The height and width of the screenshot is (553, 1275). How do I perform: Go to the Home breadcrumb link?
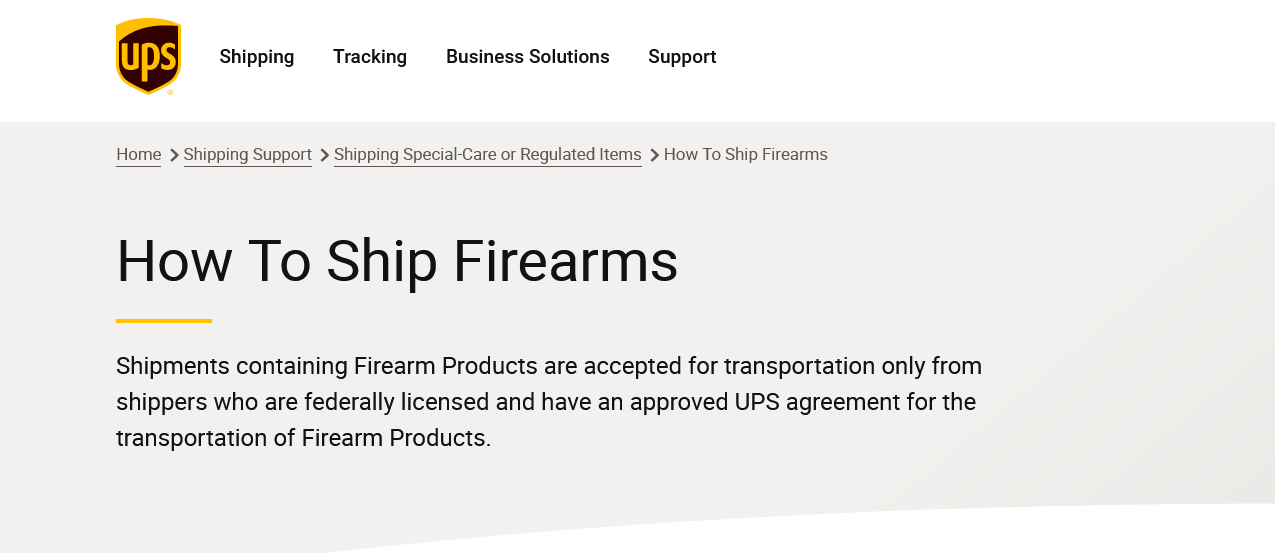tap(138, 155)
